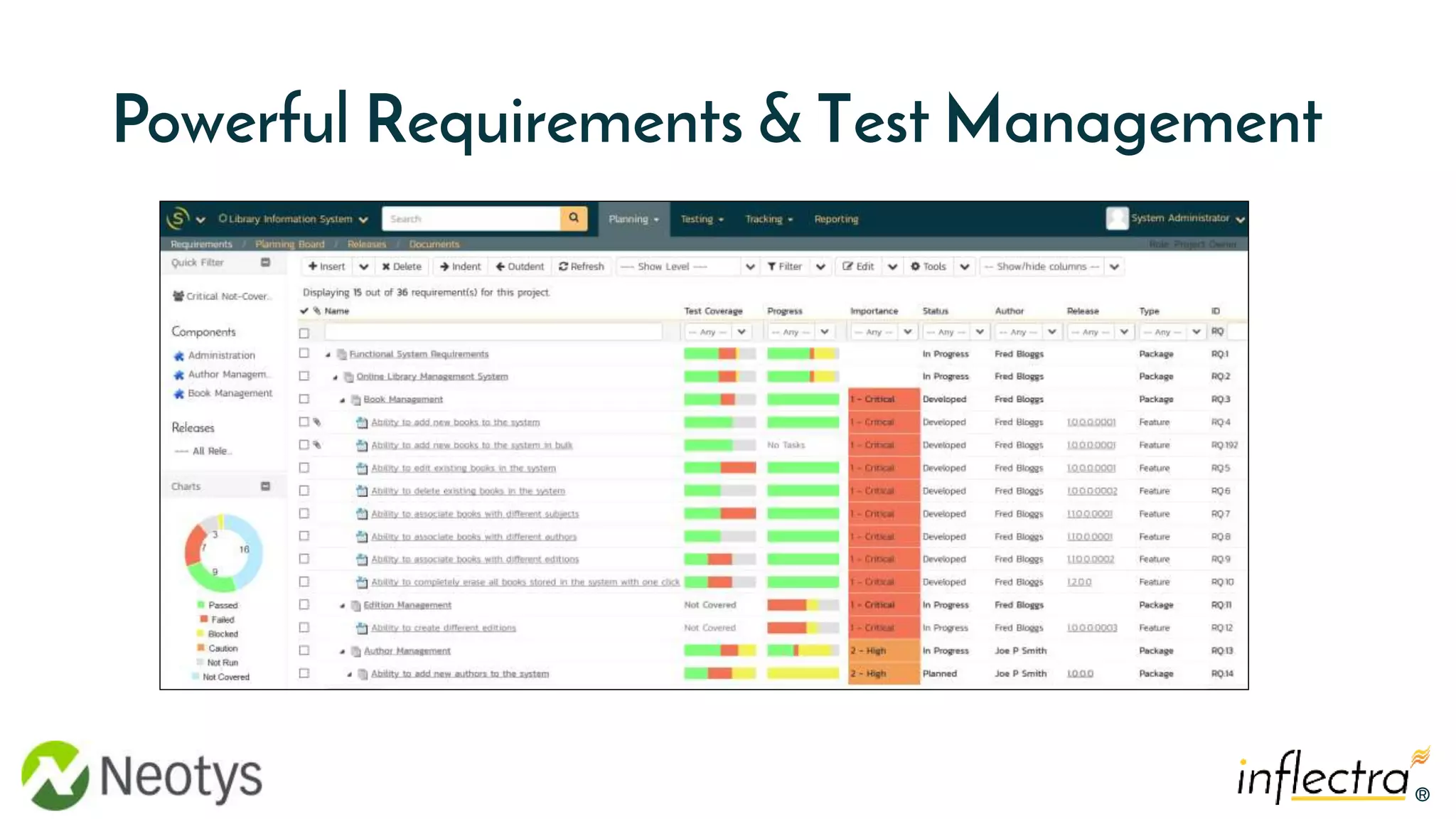Click Test Coverage bar for Book Management row
This screenshot has height=819, width=1456.
[x=720, y=400]
